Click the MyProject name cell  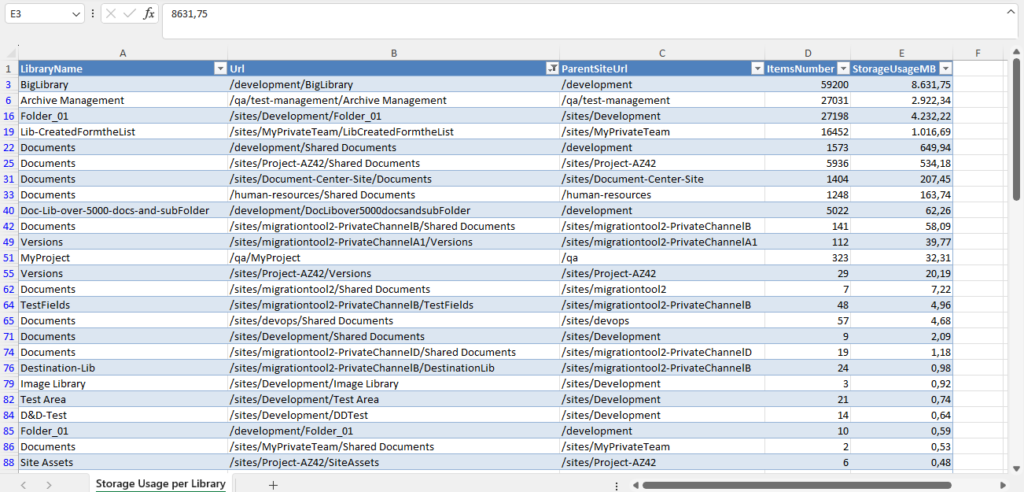[x=123, y=257]
